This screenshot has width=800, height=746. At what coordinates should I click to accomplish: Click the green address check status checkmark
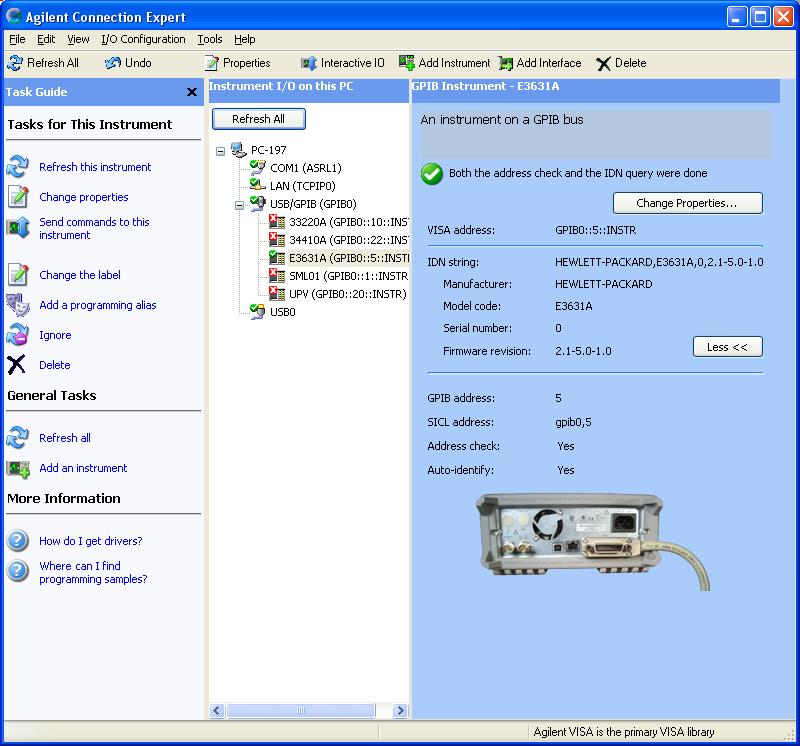click(432, 173)
